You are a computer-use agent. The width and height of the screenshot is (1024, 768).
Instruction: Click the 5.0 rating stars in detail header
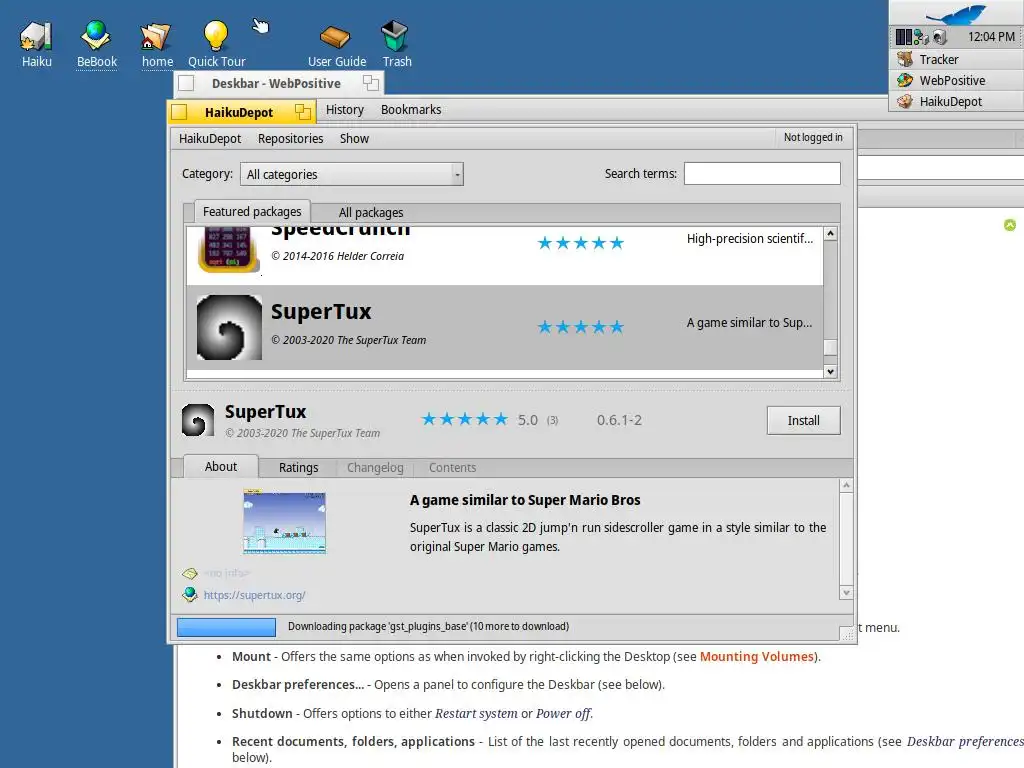[464, 419]
